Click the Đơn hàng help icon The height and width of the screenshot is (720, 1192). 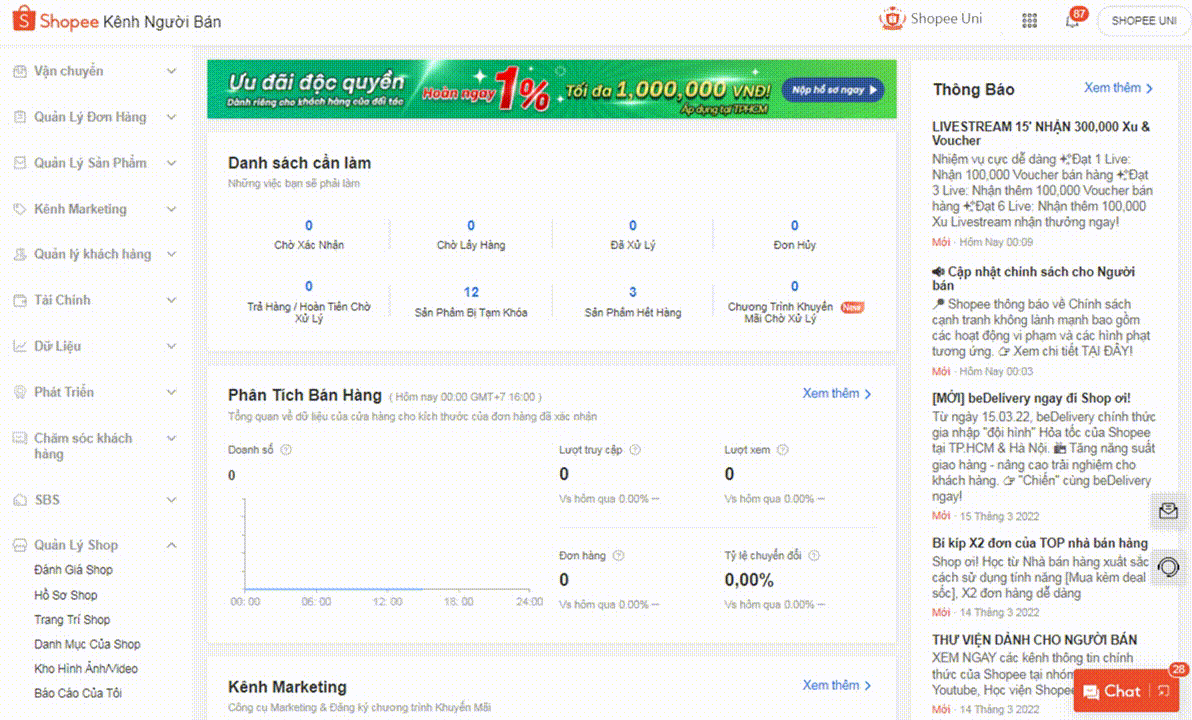click(619, 556)
